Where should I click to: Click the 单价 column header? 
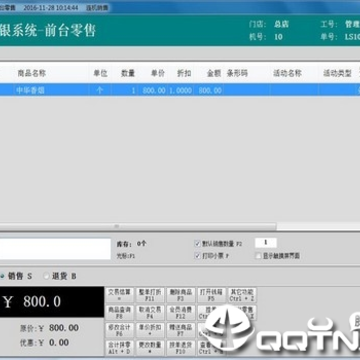click(158, 74)
